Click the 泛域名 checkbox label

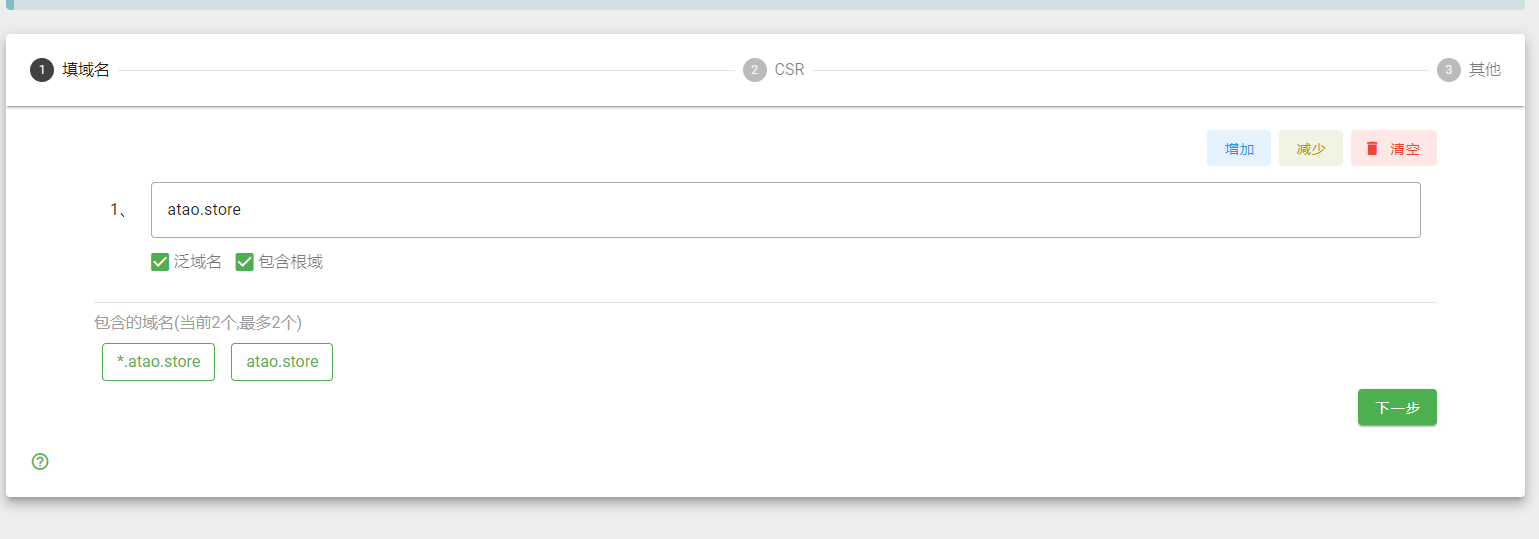198,262
